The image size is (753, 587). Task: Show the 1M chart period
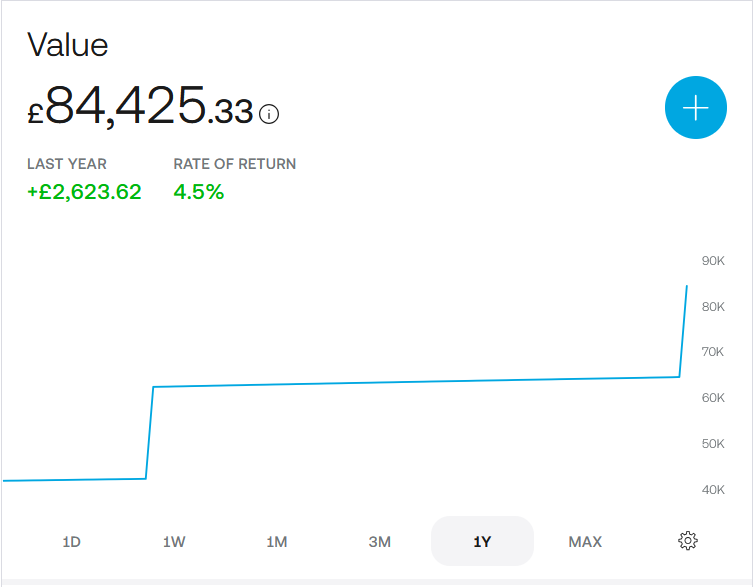[277, 542]
